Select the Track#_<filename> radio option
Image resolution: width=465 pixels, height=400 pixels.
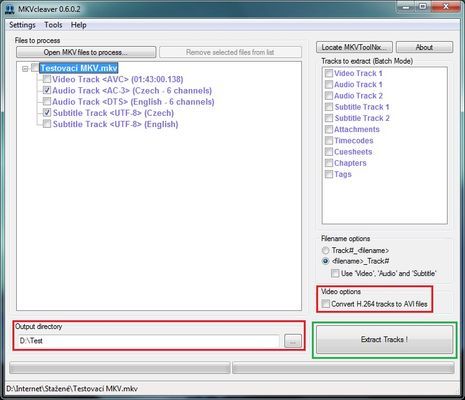325,250
